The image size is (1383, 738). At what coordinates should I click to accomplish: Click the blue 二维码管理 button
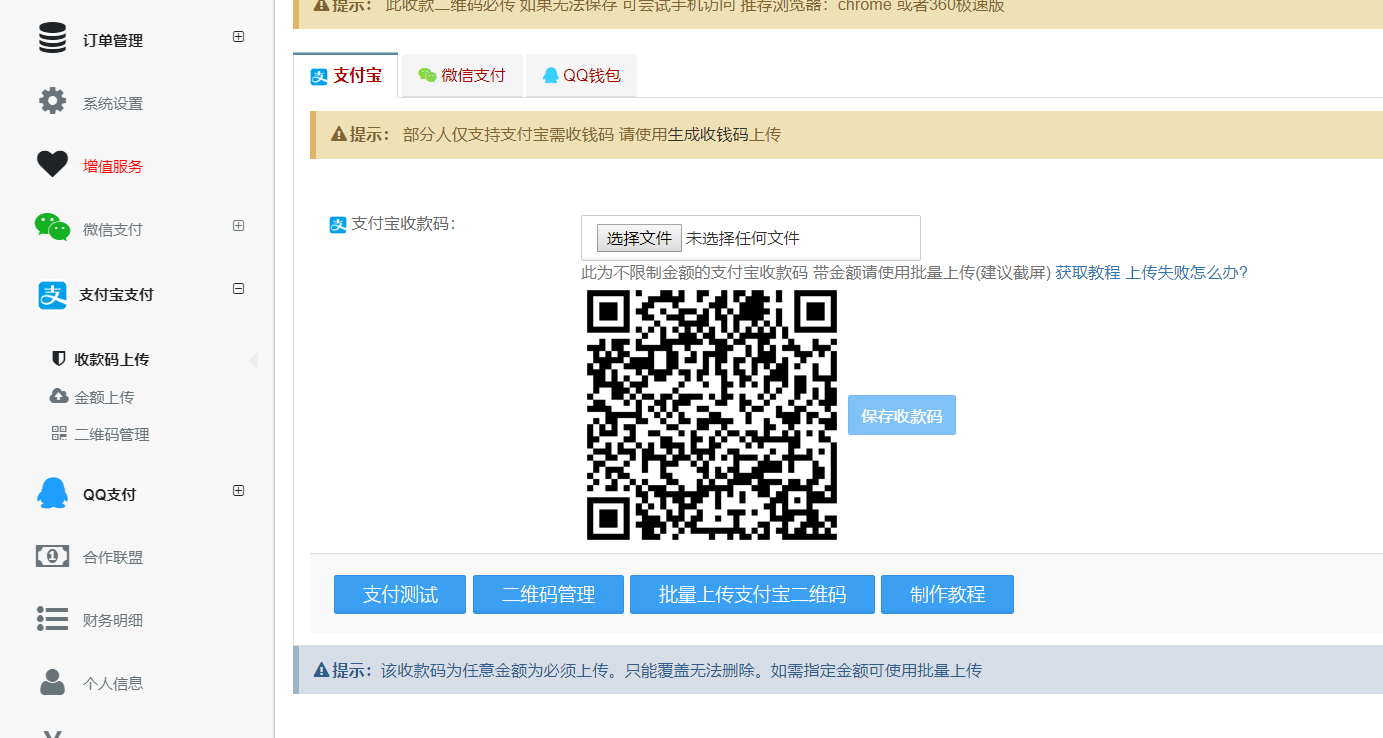point(548,594)
